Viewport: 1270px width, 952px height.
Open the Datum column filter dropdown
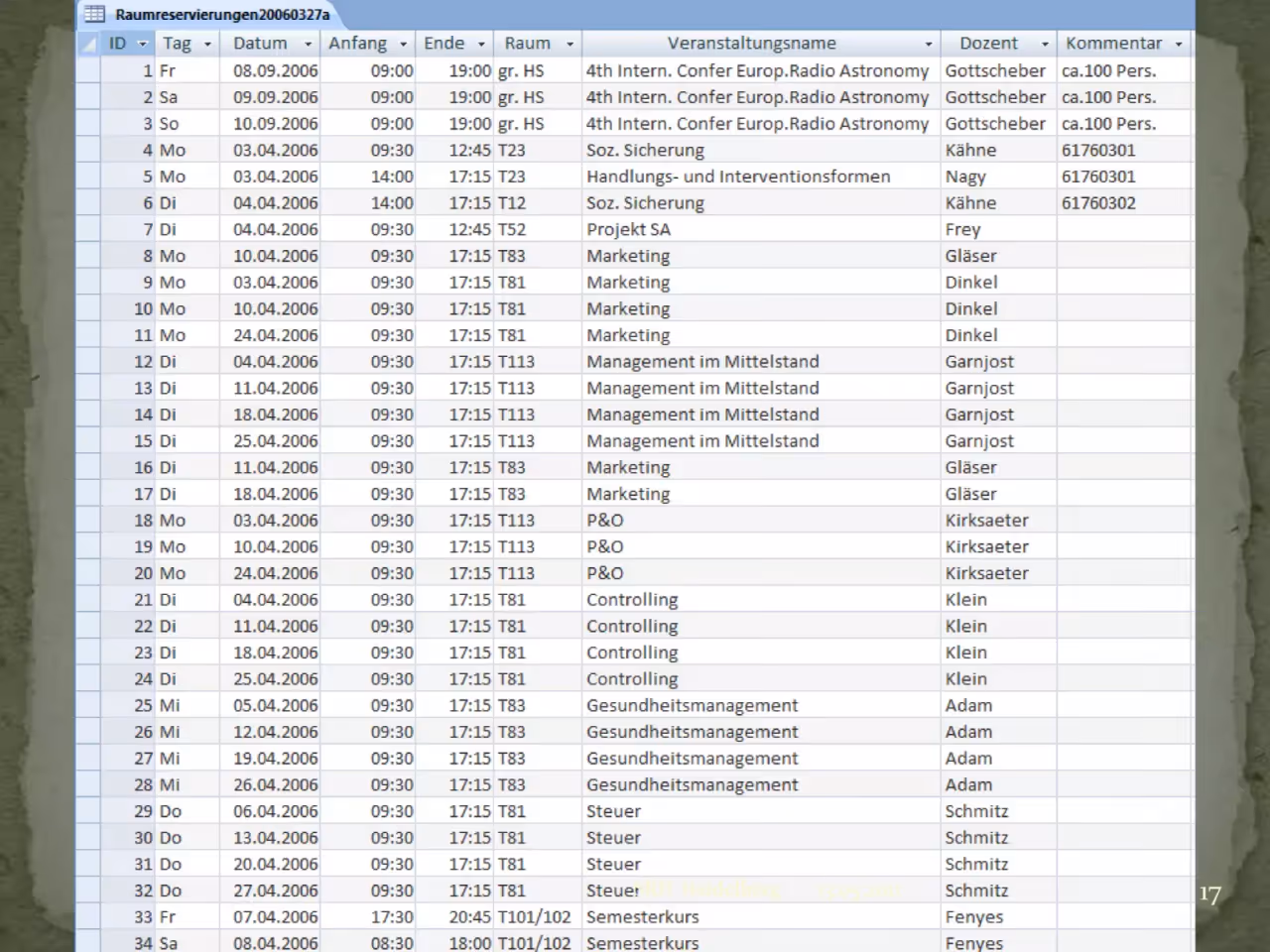click(308, 44)
